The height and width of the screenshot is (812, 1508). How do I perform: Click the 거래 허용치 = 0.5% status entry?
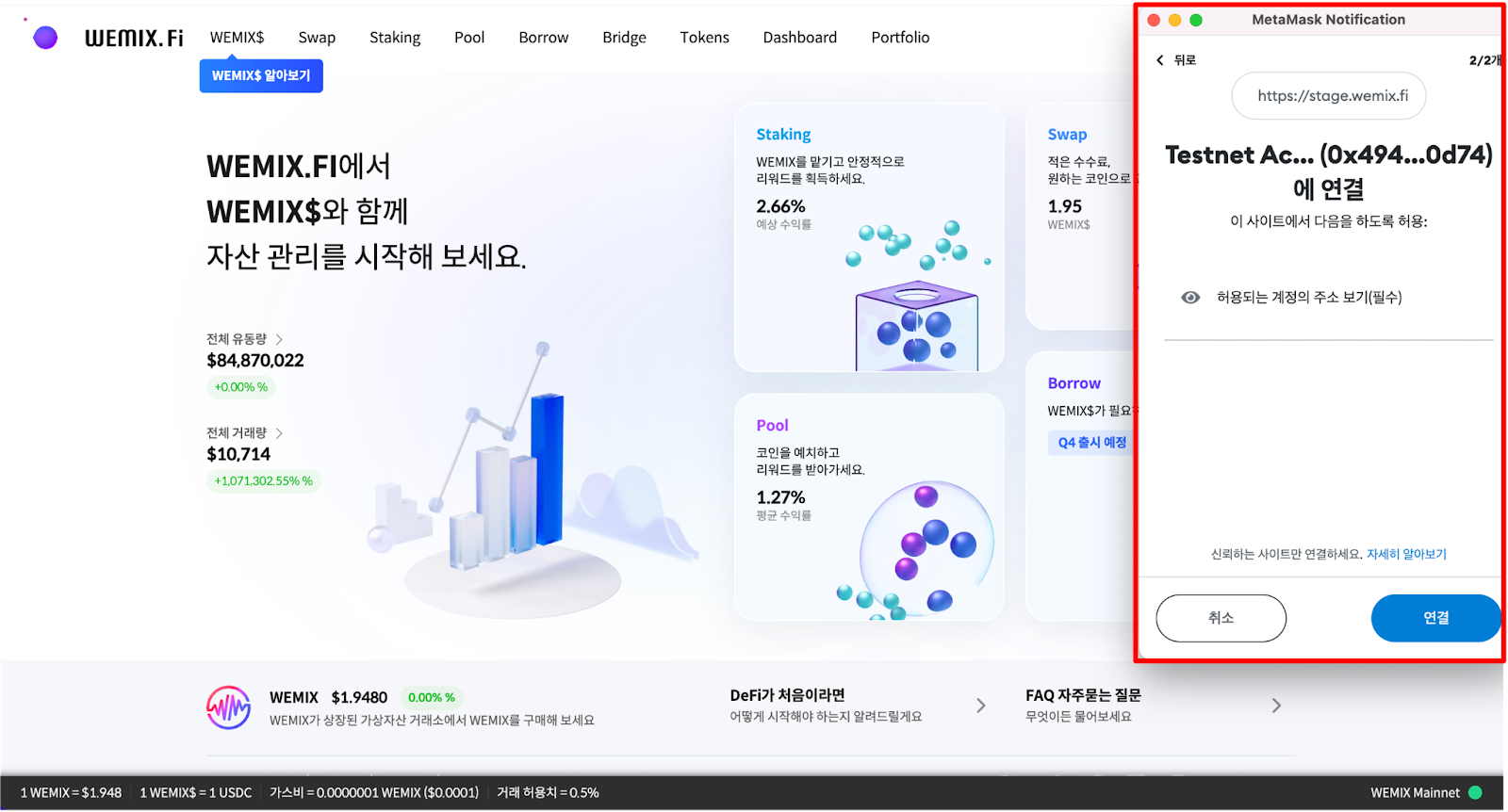coord(548,793)
